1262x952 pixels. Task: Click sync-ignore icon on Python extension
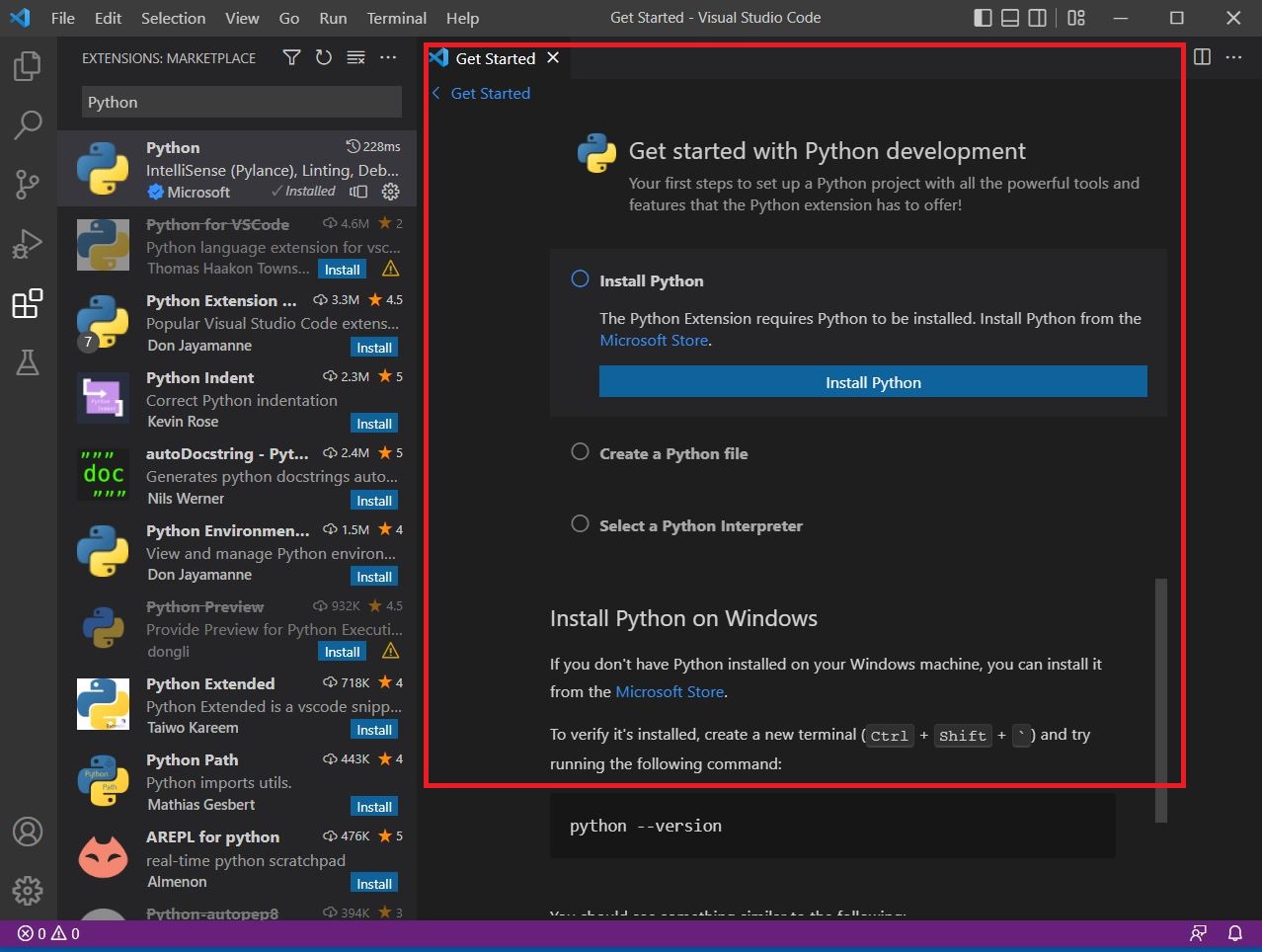pyautogui.click(x=358, y=192)
